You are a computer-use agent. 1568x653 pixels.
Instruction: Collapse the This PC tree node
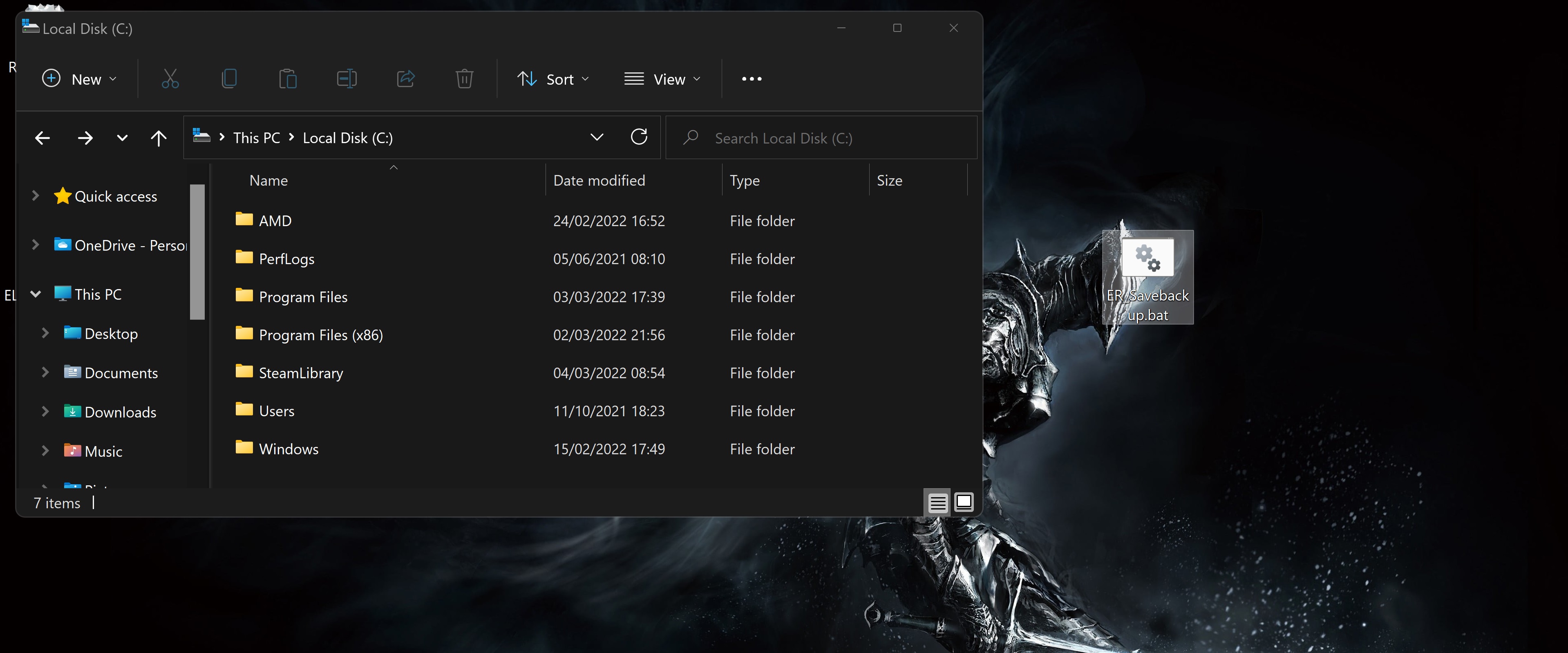tap(35, 294)
